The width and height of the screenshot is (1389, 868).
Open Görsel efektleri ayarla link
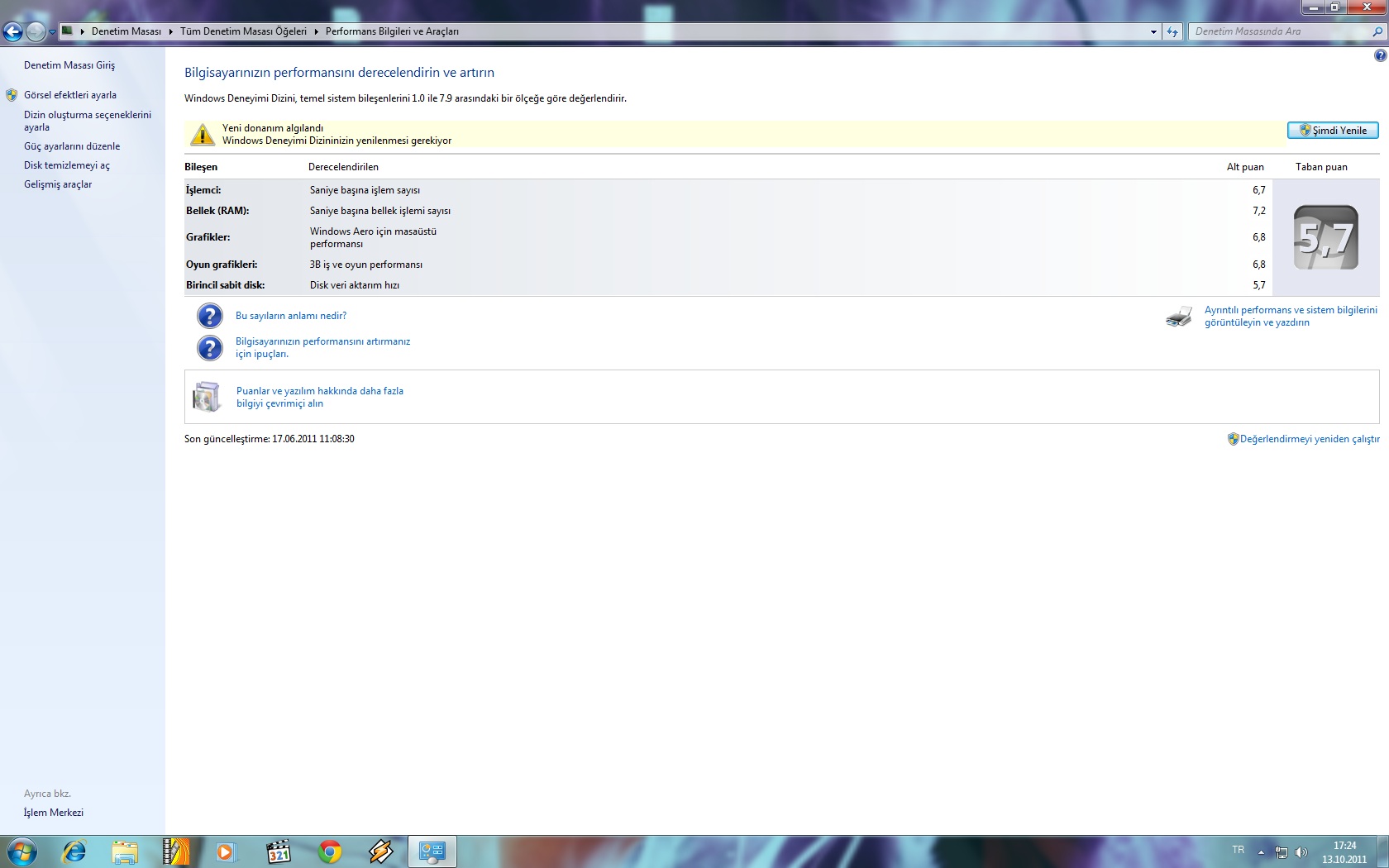click(x=70, y=95)
